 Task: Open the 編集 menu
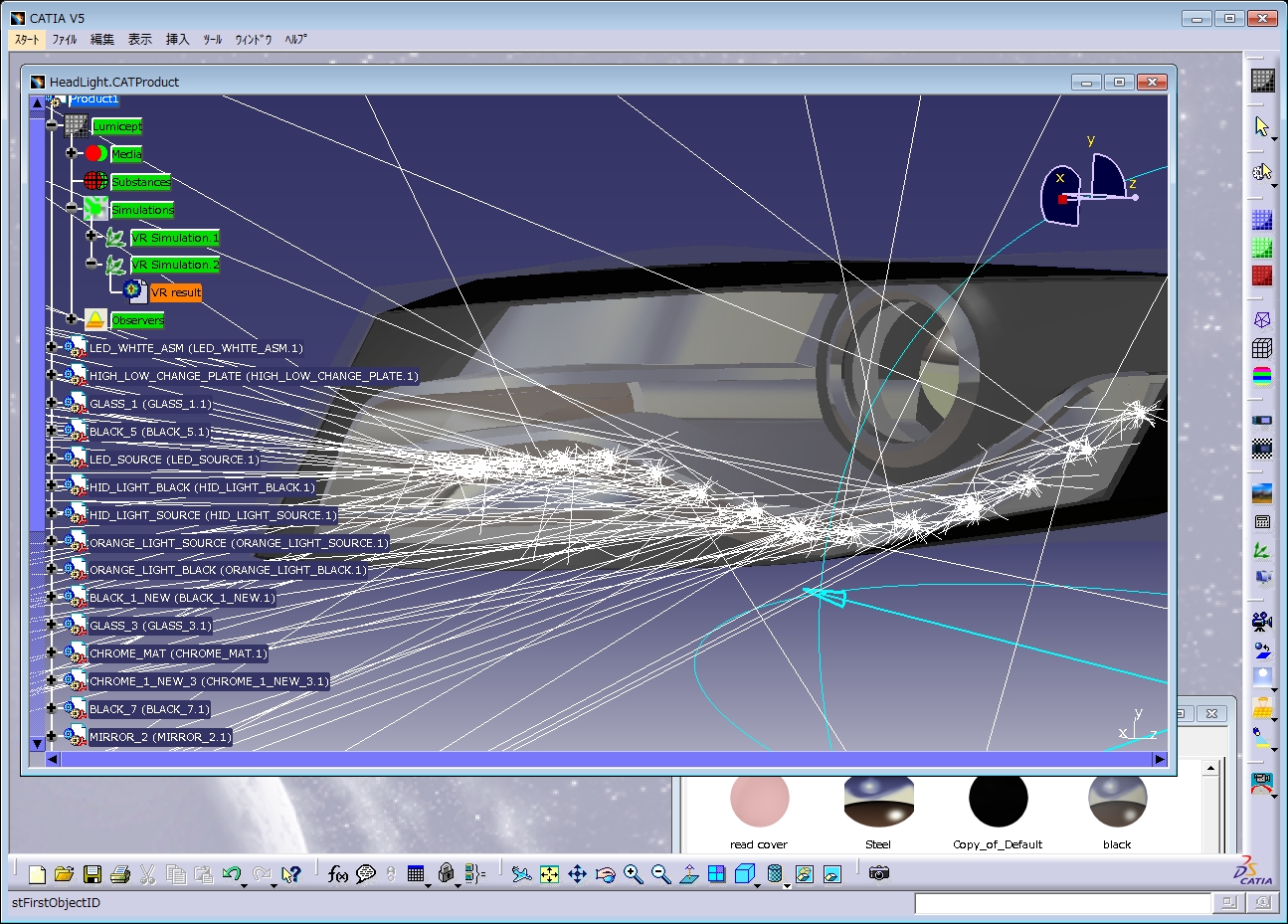pyautogui.click(x=102, y=40)
